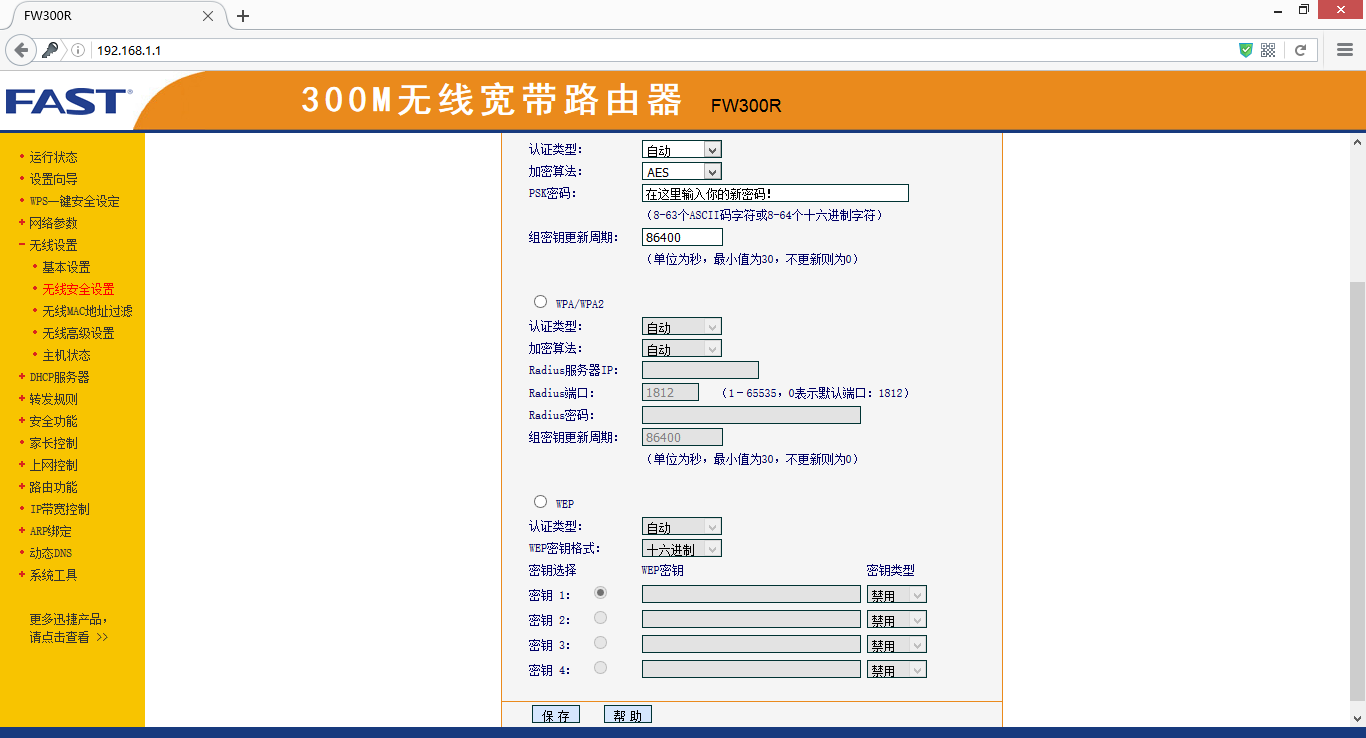
Task: Open the 认证类型 dropdown above the AES field
Action: 681,150
